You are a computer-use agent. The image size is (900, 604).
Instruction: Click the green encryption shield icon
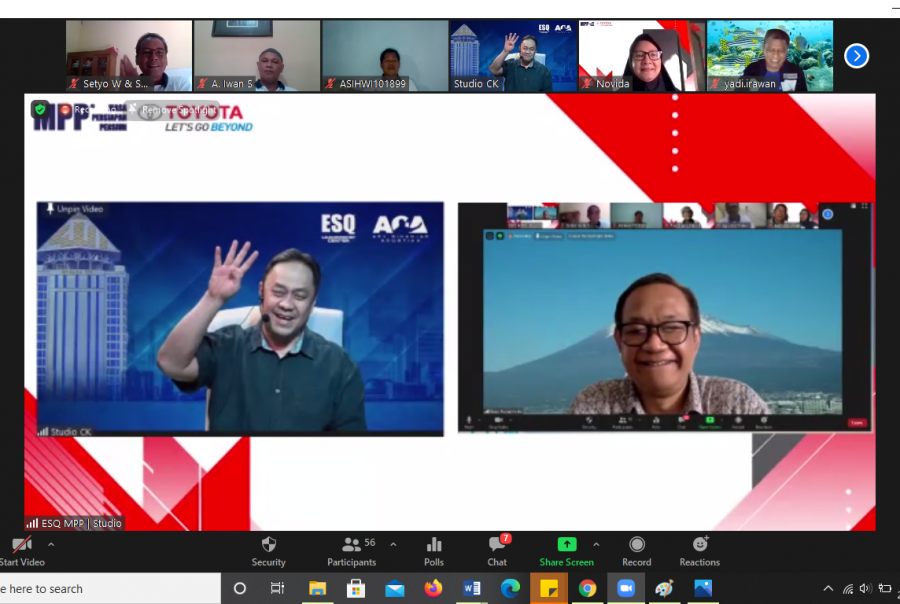coord(40,110)
